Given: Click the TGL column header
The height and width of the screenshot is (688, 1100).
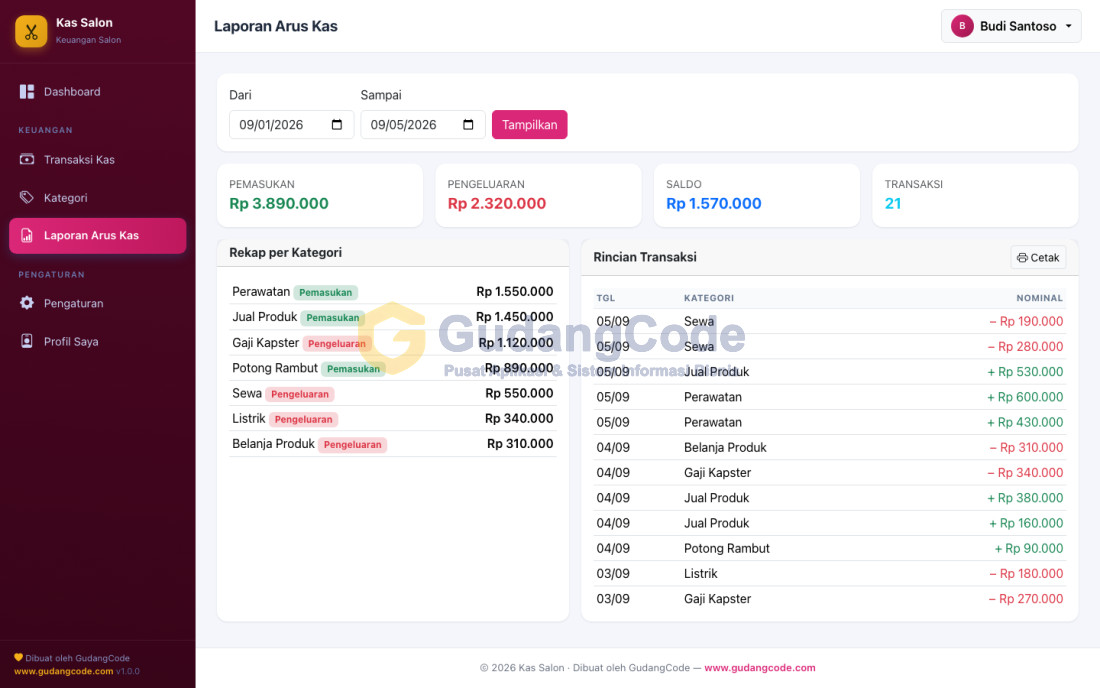Looking at the screenshot, I should (605, 298).
